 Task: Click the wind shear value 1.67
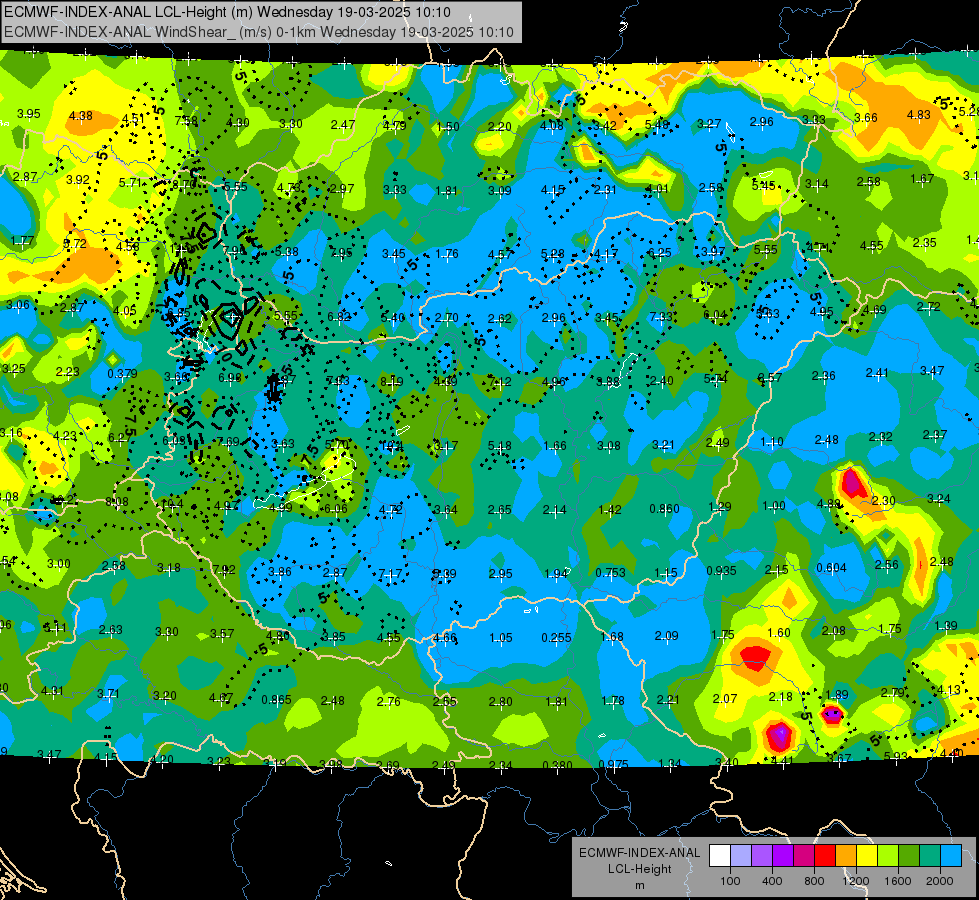click(922, 179)
